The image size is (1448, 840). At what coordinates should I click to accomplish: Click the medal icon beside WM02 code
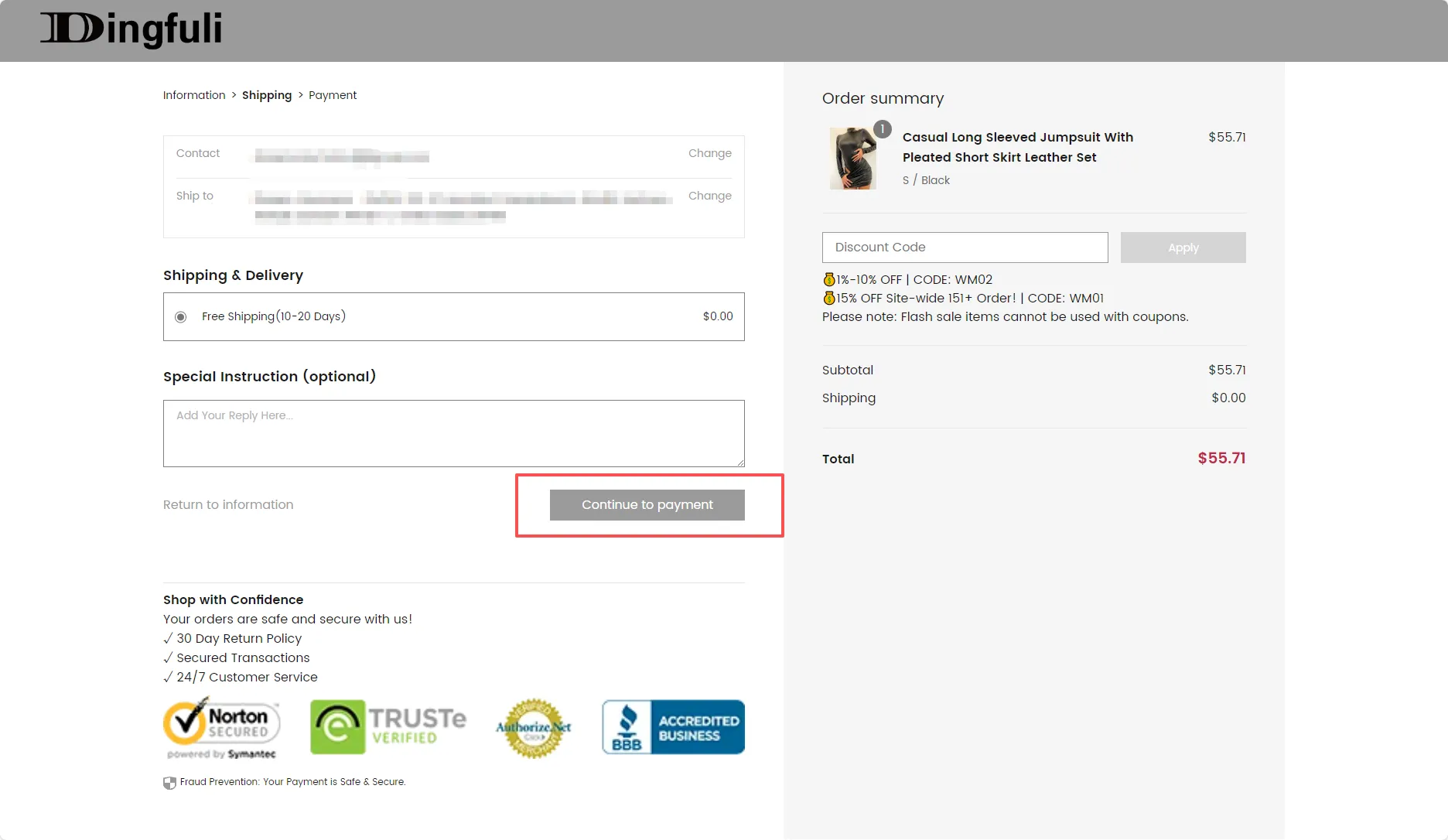[x=828, y=280]
